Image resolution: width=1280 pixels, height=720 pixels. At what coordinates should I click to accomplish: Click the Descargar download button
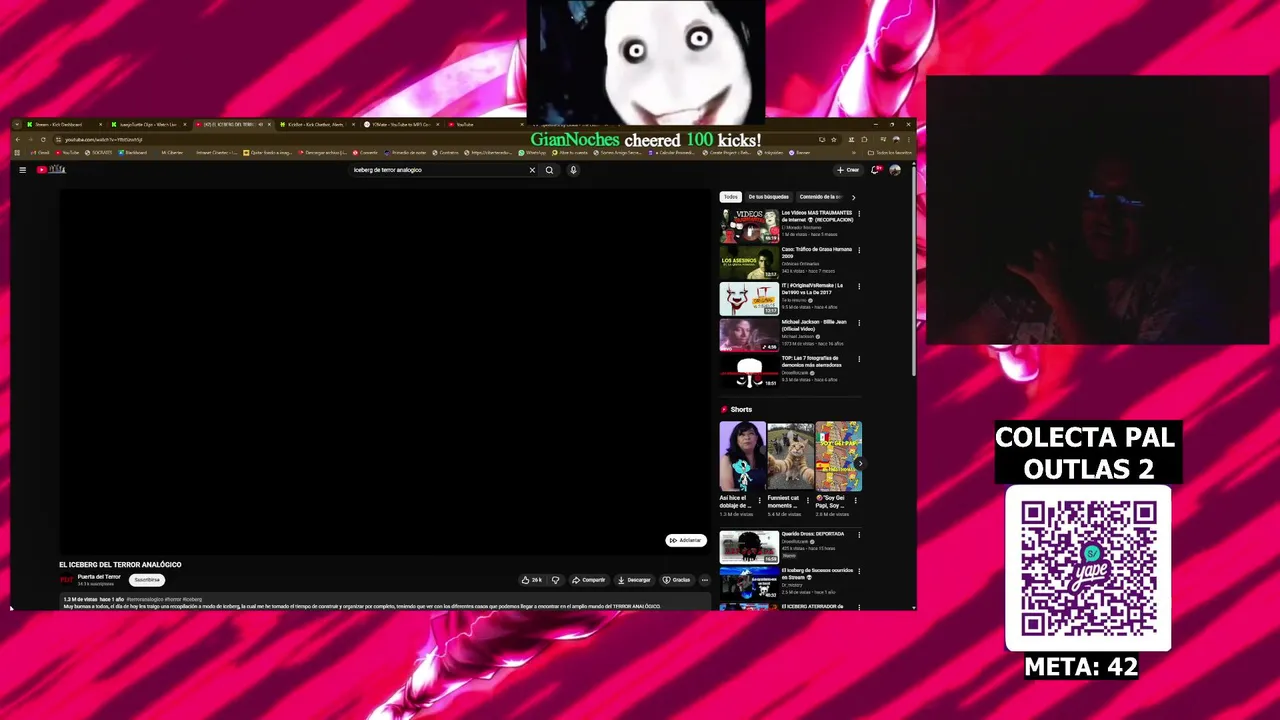coord(634,580)
